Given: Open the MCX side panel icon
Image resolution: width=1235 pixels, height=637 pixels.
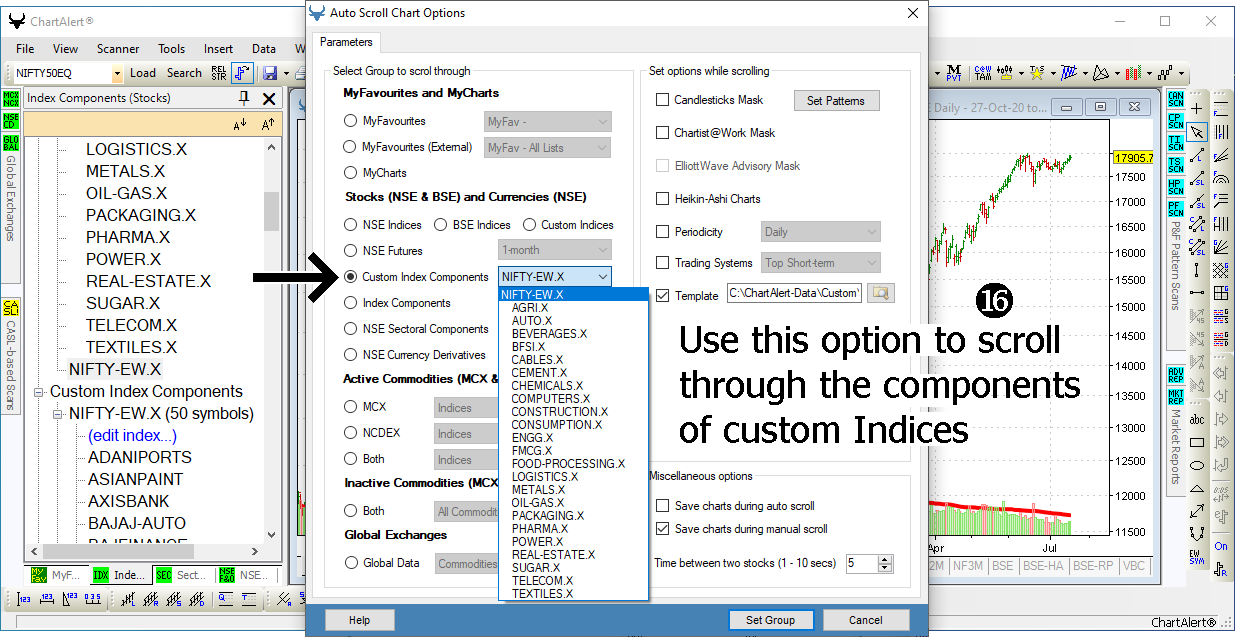Looking at the screenshot, I should (11, 98).
